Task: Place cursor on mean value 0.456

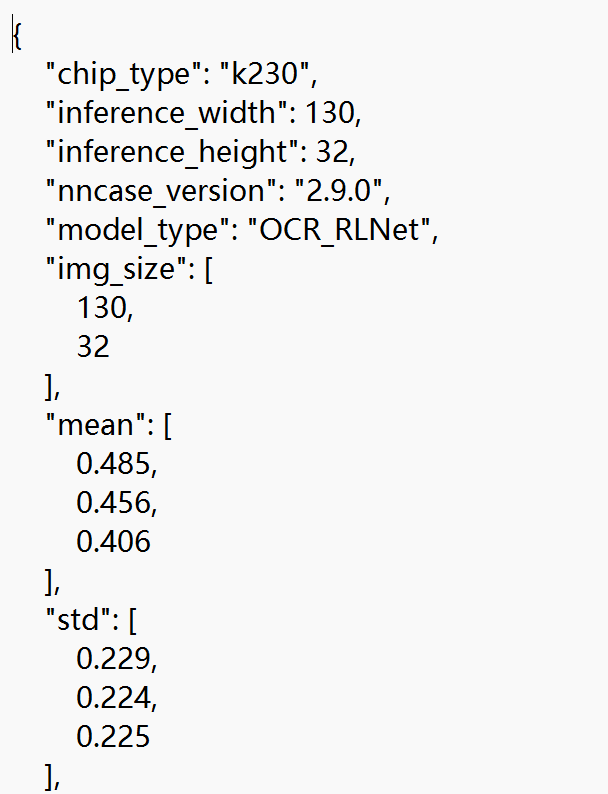Action: 116,504
